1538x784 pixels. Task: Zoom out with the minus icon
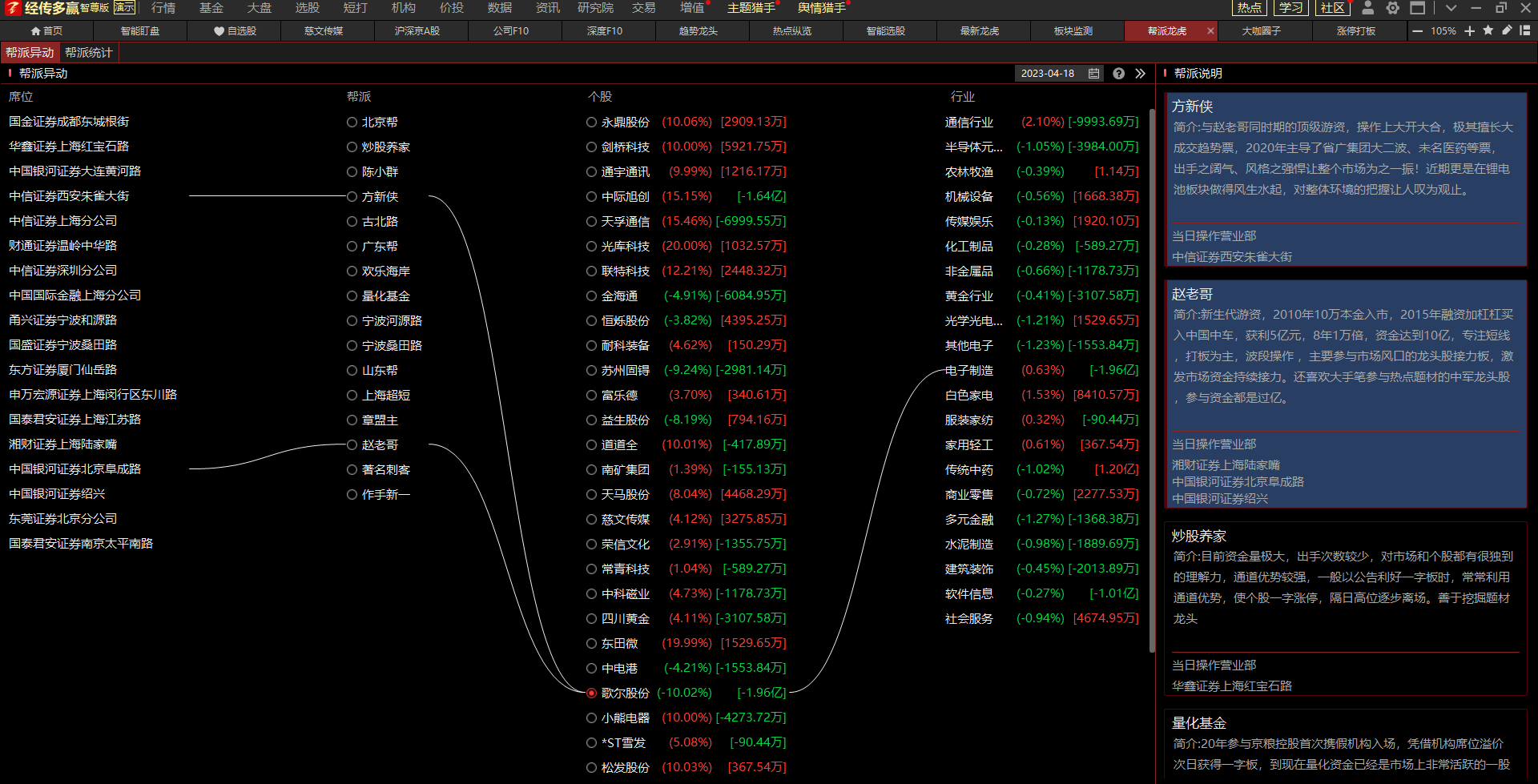pos(1418,31)
